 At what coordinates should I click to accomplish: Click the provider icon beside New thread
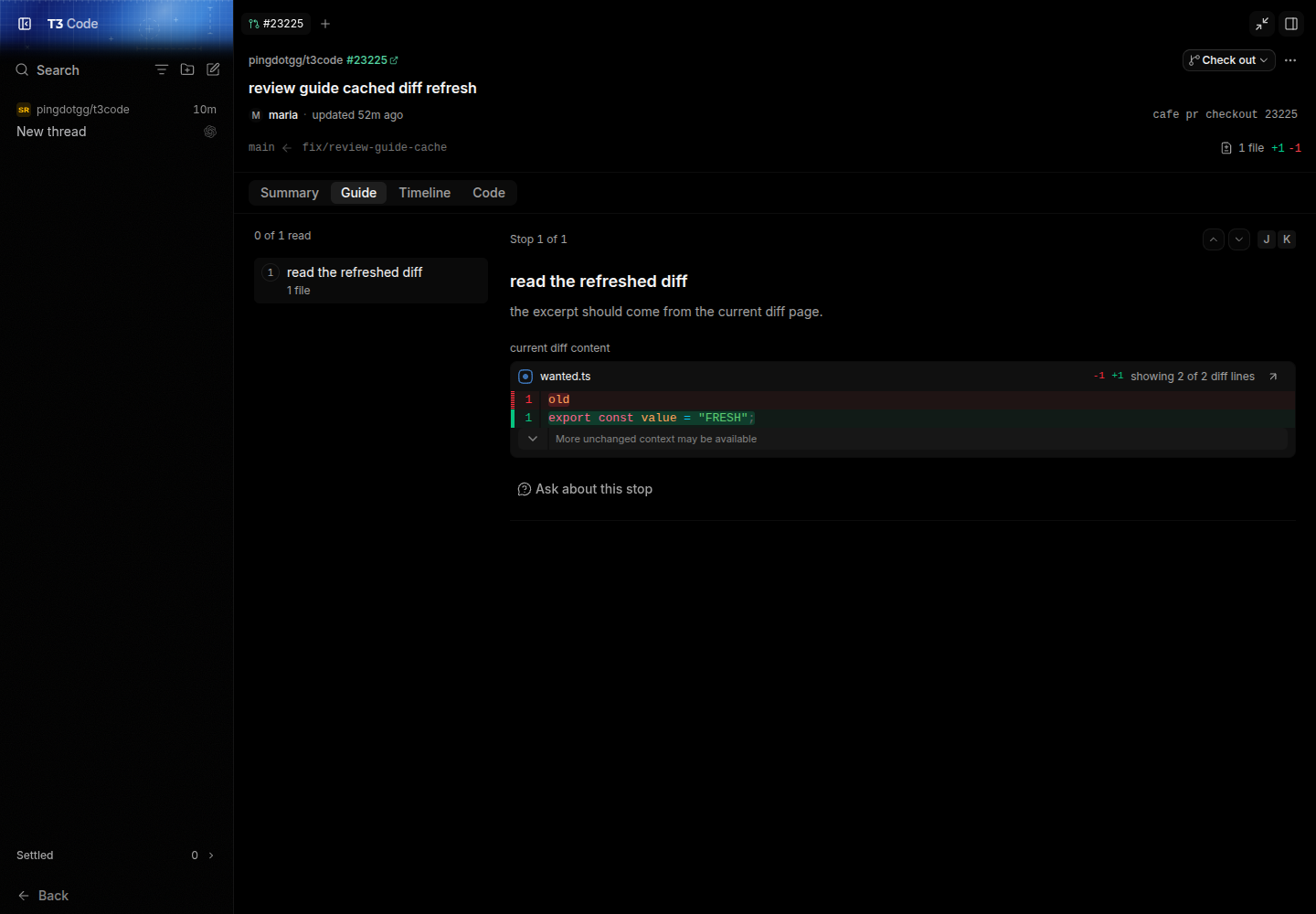click(210, 132)
